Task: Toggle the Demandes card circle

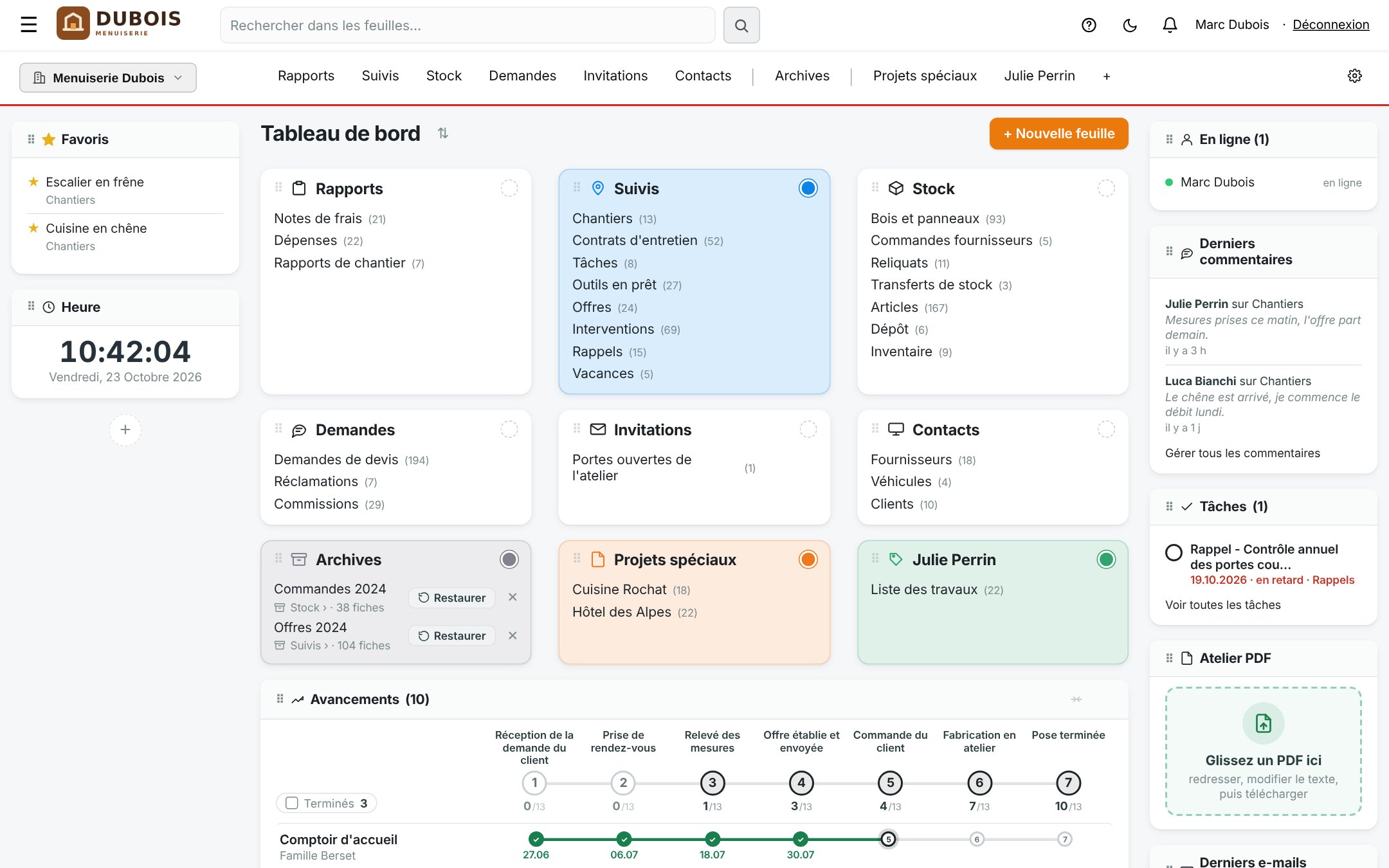Action: point(509,429)
